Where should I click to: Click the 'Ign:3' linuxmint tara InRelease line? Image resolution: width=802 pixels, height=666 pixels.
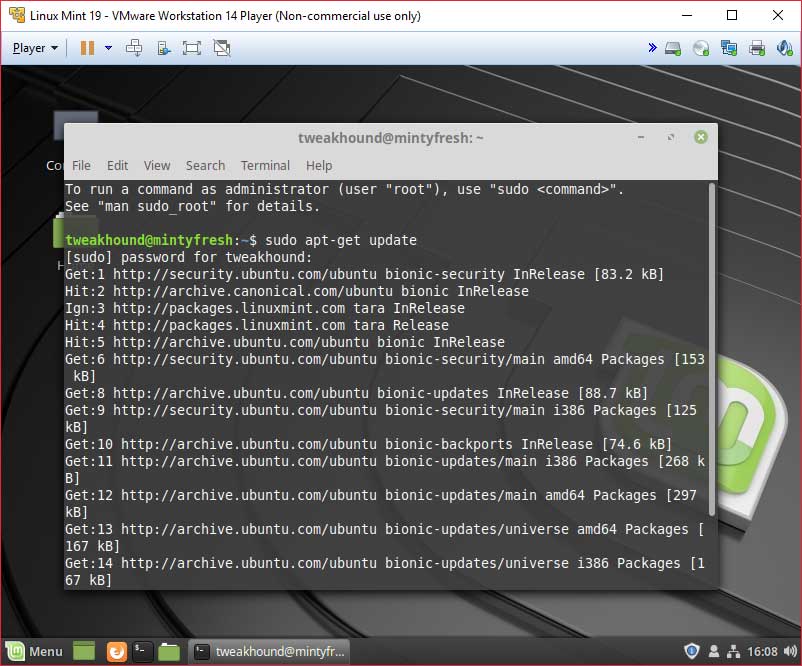(264, 308)
